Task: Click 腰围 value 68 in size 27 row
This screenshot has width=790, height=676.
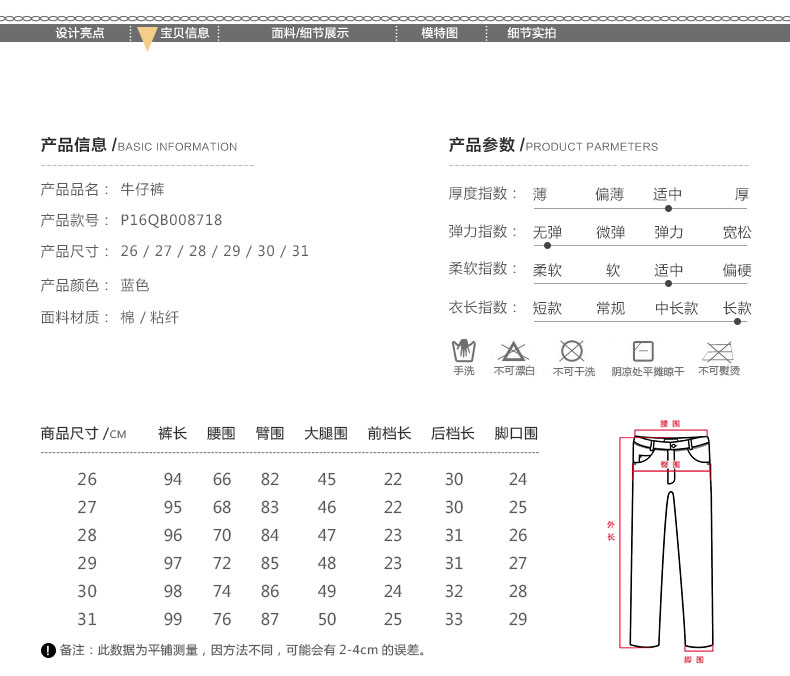Action: [222, 507]
